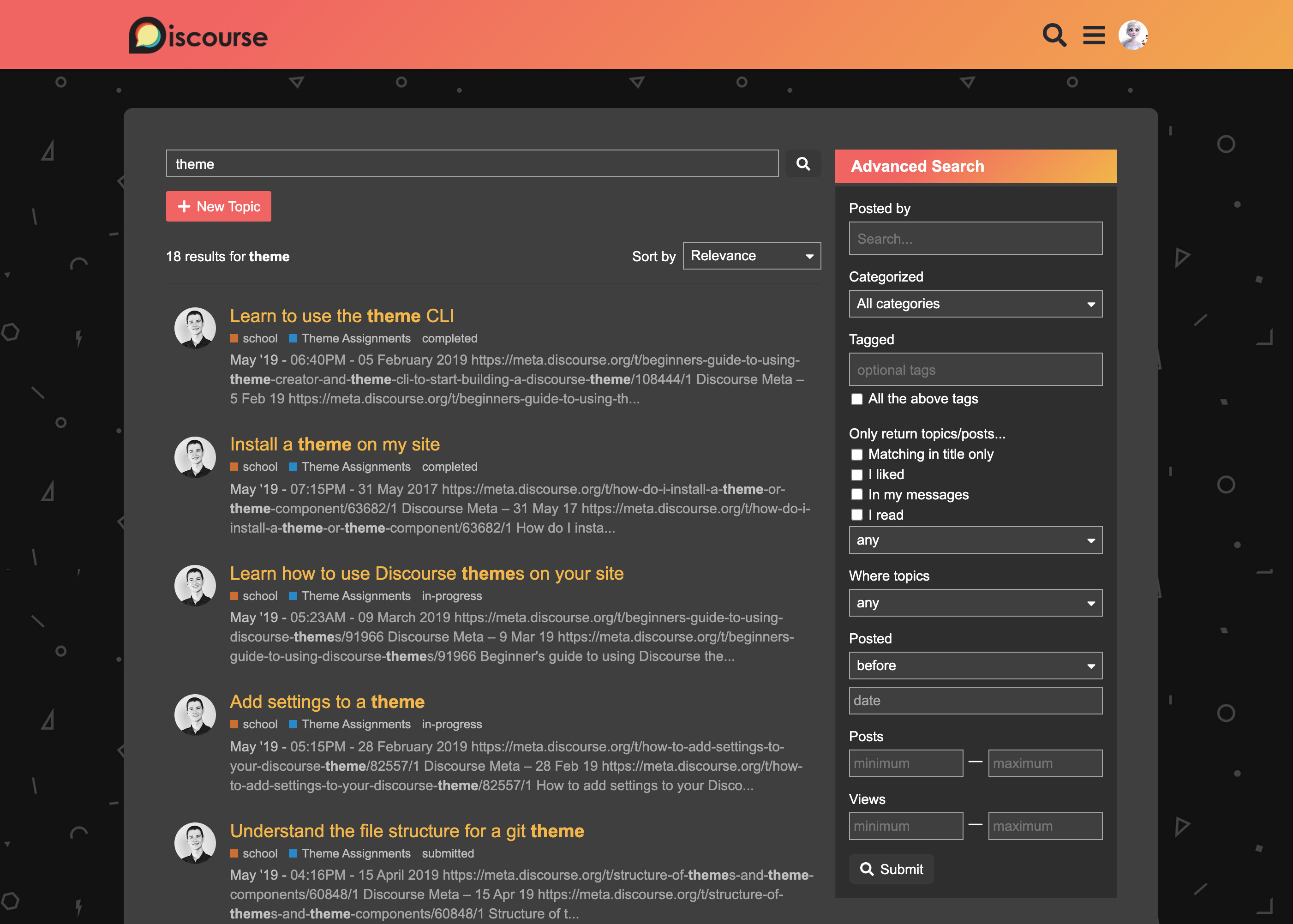1293x924 pixels.
Task: Click the Posted by search field
Action: pyautogui.click(x=975, y=239)
